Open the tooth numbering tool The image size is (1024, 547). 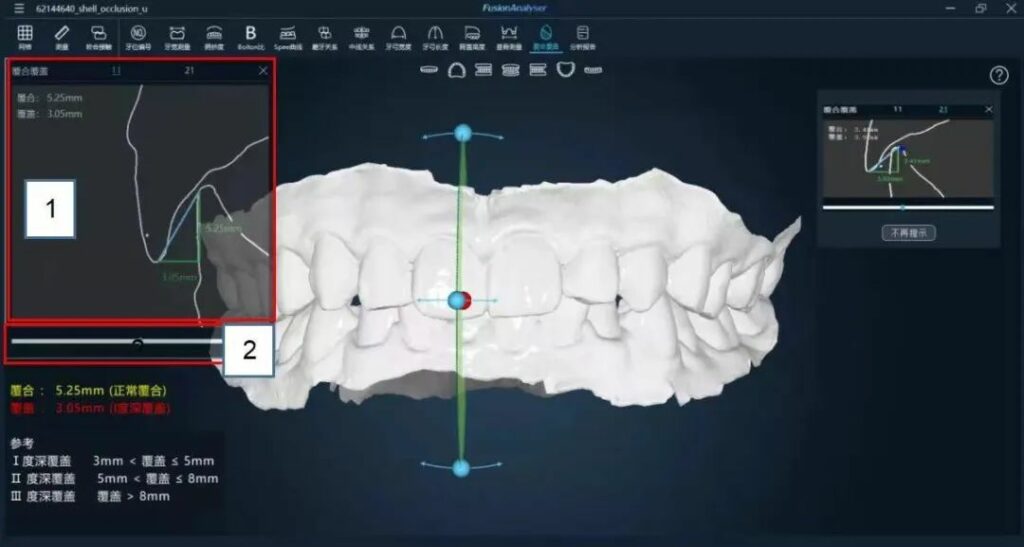[137, 37]
